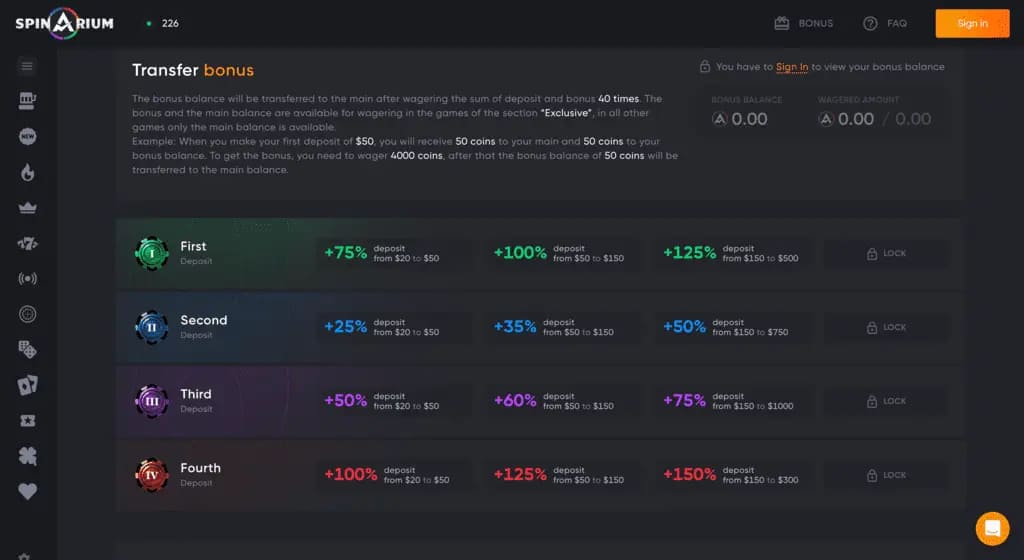This screenshot has width=1024, height=560.
Task: Select the dice games sidebar icon
Action: pos(27,349)
